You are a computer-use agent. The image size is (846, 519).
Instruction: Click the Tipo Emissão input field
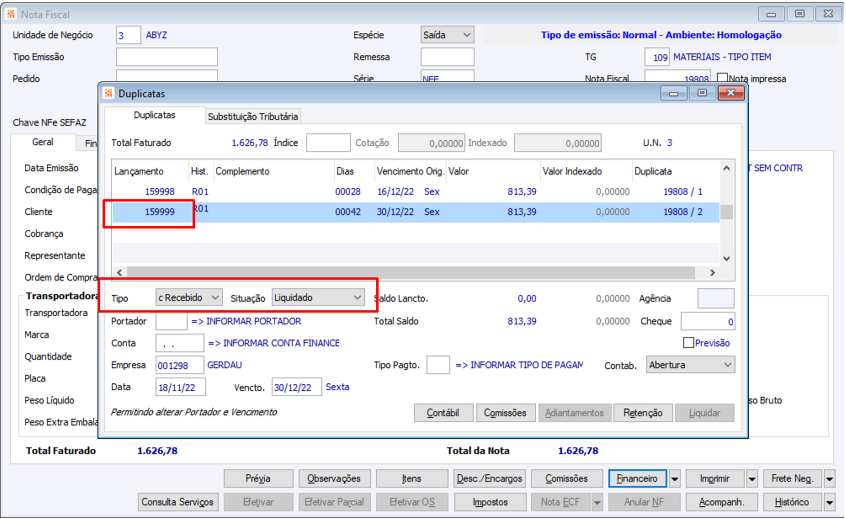167,57
